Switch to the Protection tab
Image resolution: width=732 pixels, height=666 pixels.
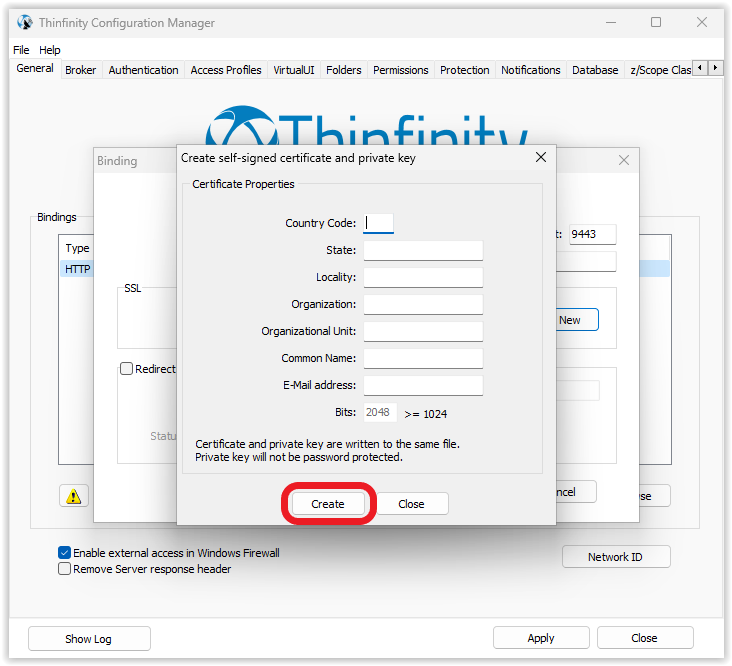point(465,70)
